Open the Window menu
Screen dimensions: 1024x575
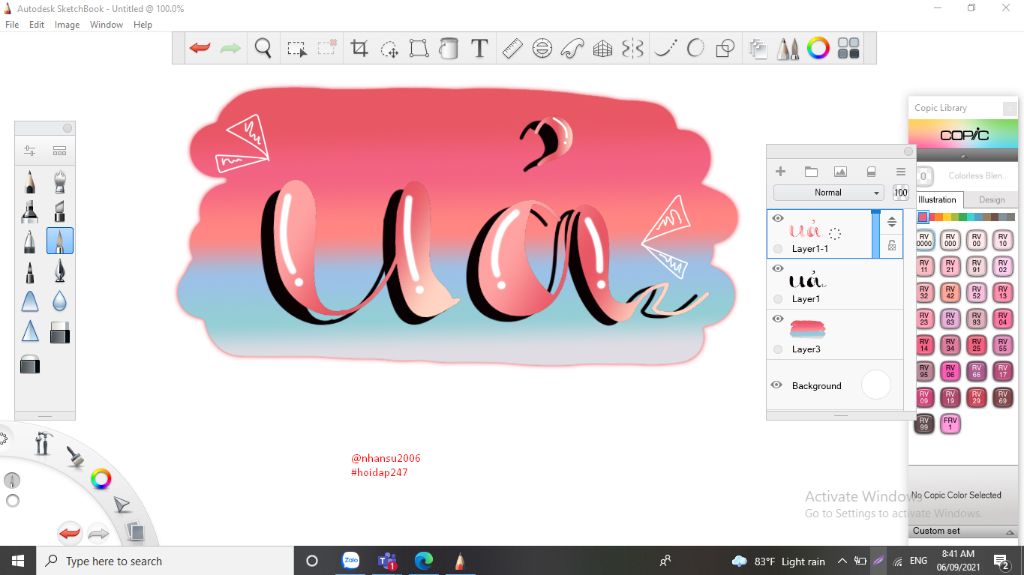106,25
